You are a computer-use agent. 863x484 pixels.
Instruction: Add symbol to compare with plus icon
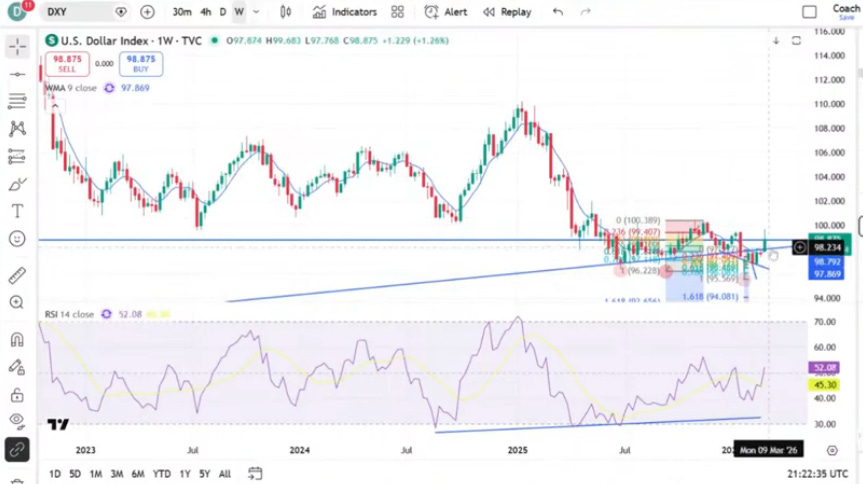(x=148, y=12)
